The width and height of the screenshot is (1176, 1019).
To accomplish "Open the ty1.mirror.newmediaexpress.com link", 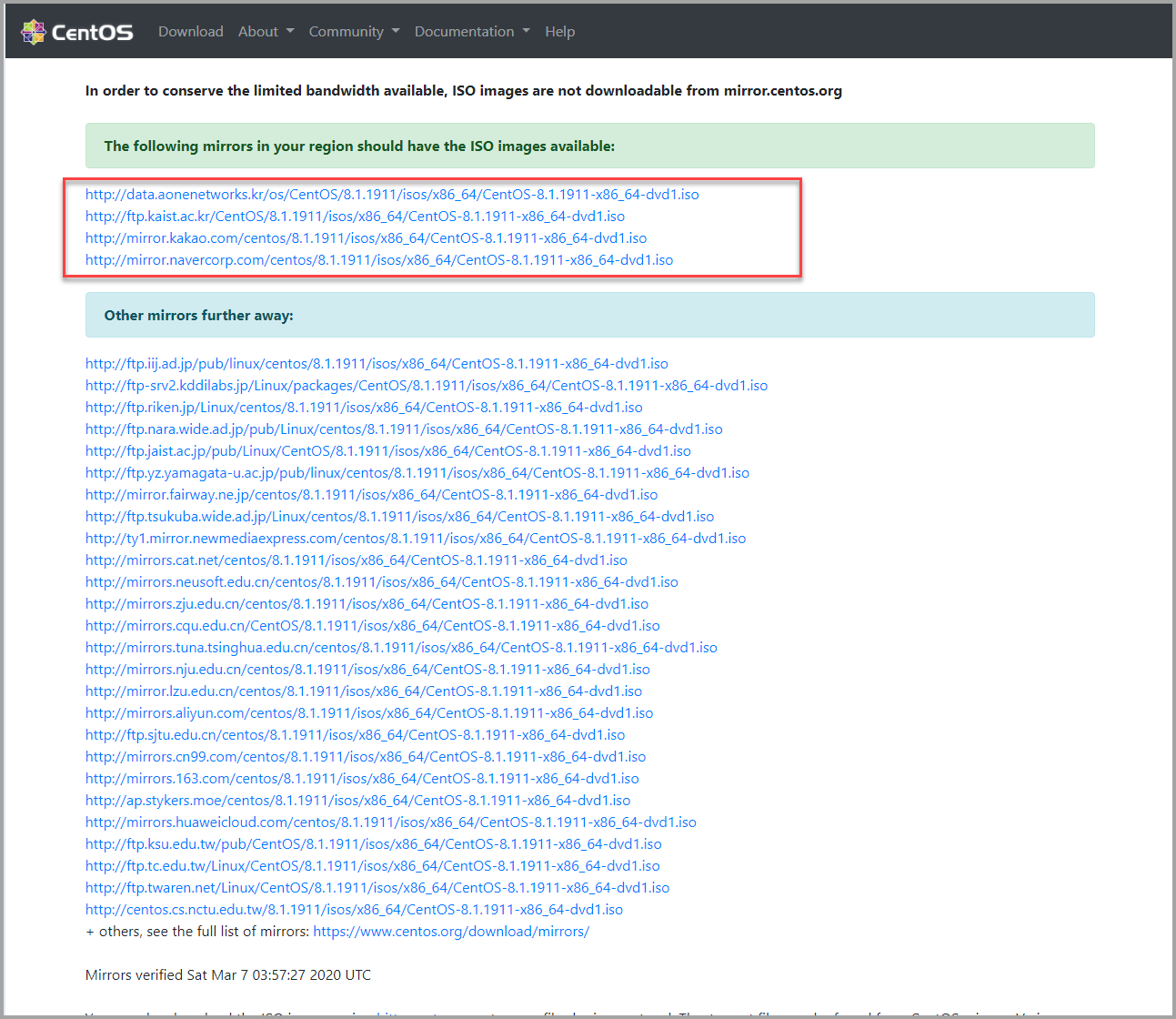I will 416,539.
